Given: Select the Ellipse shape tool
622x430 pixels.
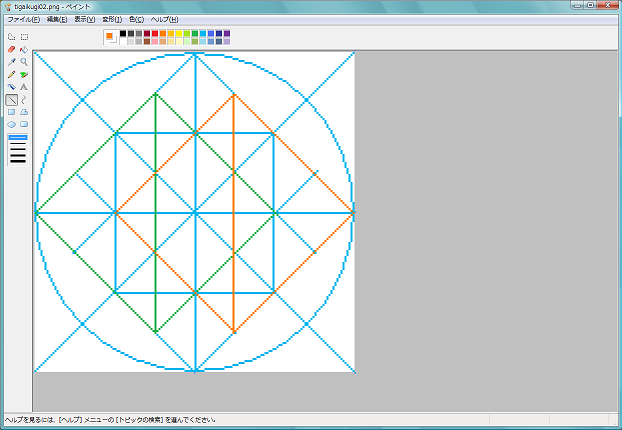Looking at the screenshot, I should (x=12, y=125).
